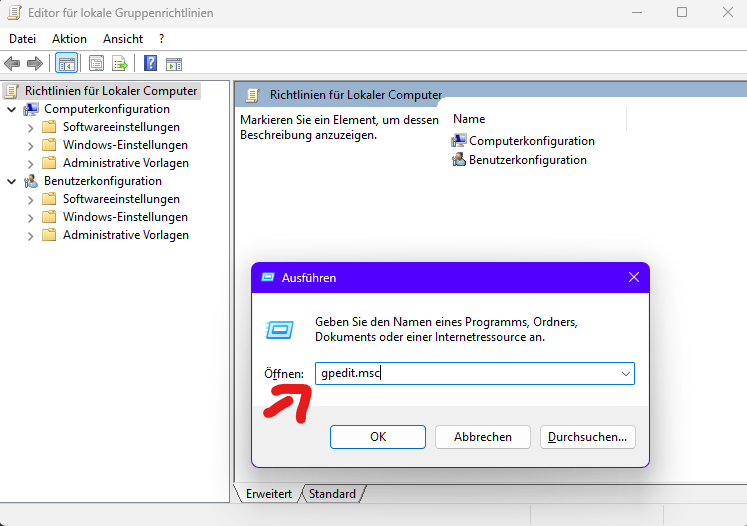Toggle the action pane toolbar icon
Viewport: 747px width, 526px height.
[174, 64]
